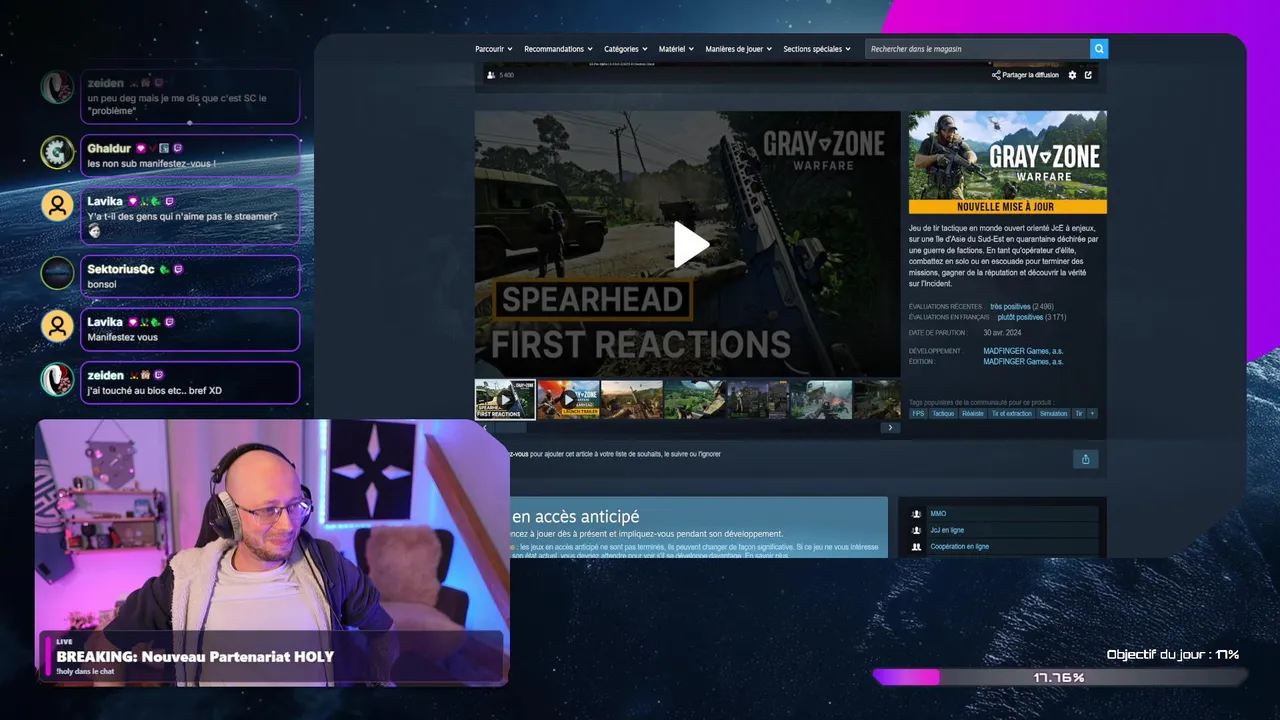
Task: Open Sections spéciales dropdown
Action: [x=817, y=49]
